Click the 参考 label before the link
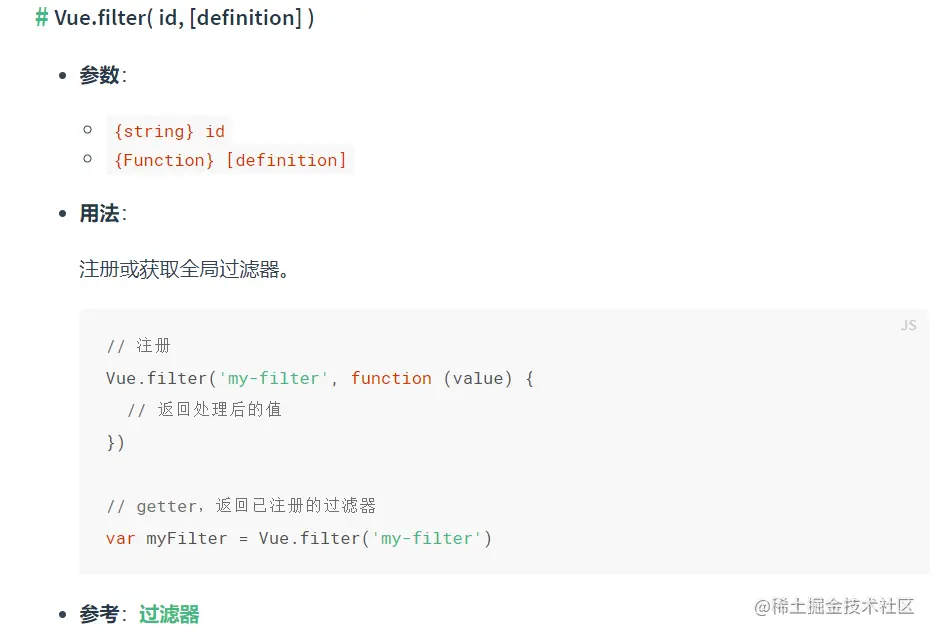The image size is (934, 636). 99,614
